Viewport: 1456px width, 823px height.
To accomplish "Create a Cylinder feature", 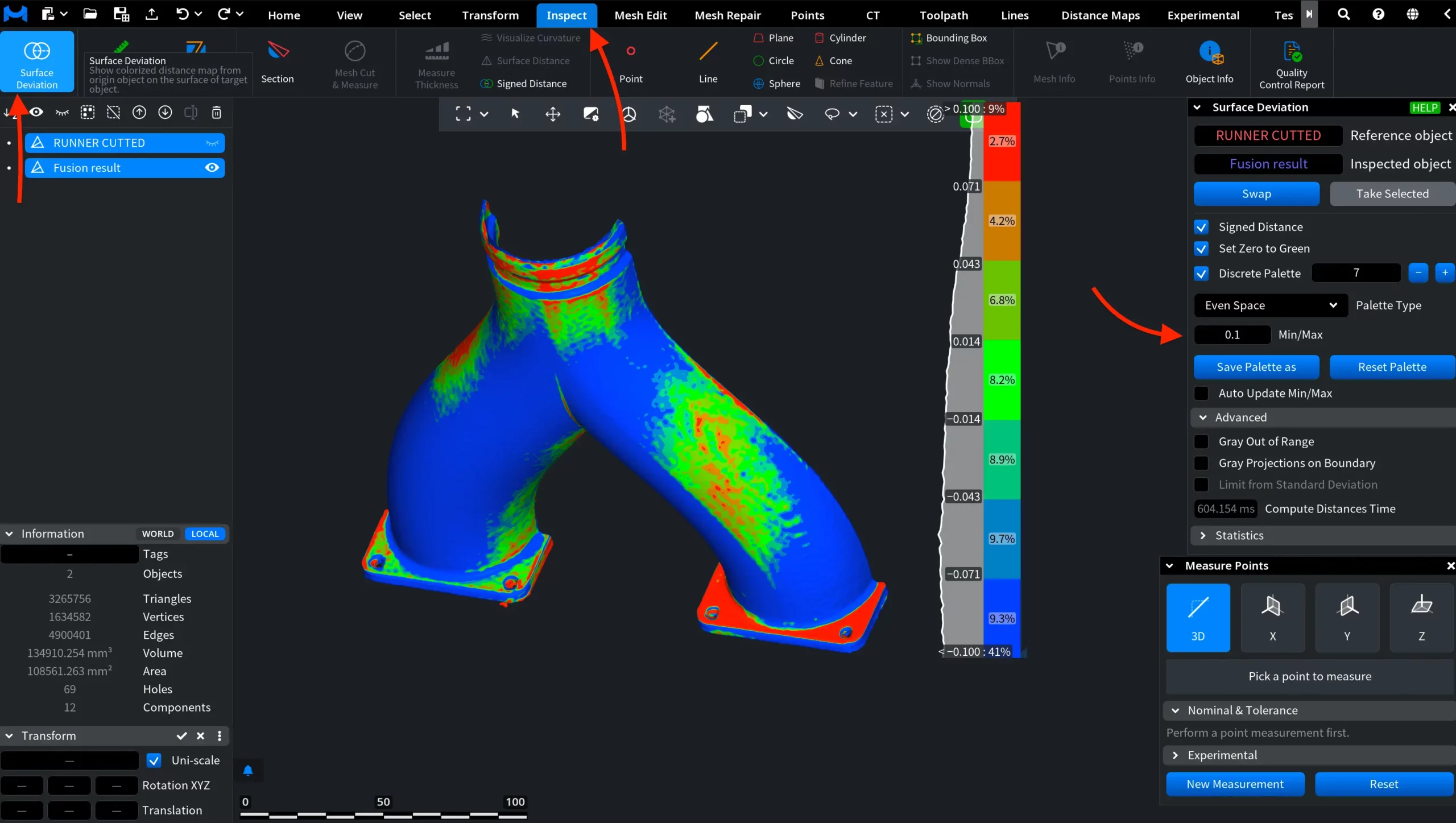I will pyautogui.click(x=841, y=38).
